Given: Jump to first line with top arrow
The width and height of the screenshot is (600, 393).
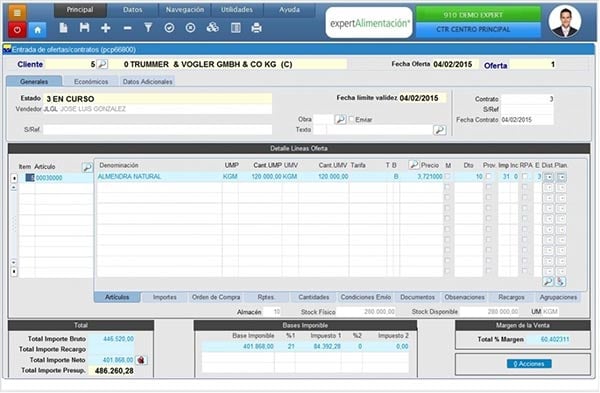Looking at the screenshot, I should (x=14, y=178).
